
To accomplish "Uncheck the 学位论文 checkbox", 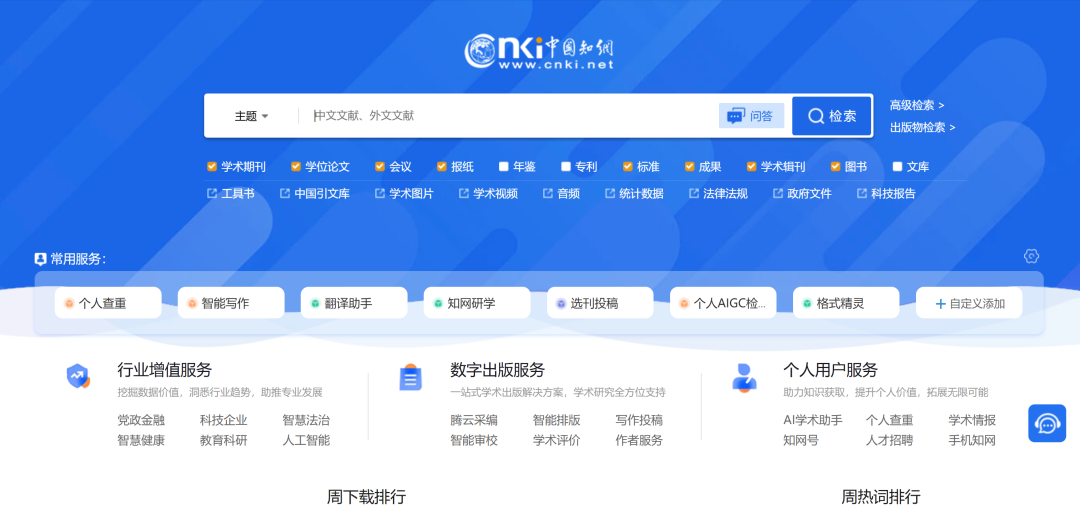I will pyautogui.click(x=296, y=167).
